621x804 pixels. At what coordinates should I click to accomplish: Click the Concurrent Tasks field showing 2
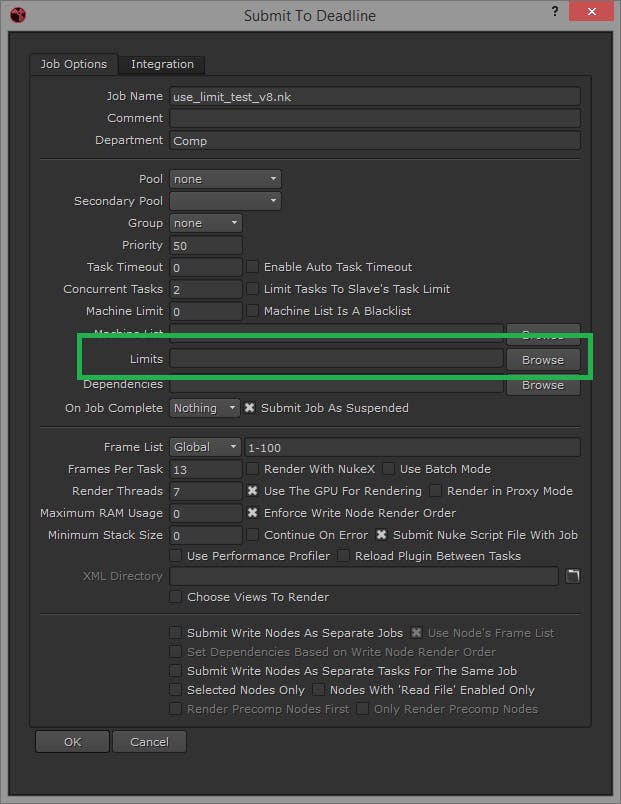point(206,289)
